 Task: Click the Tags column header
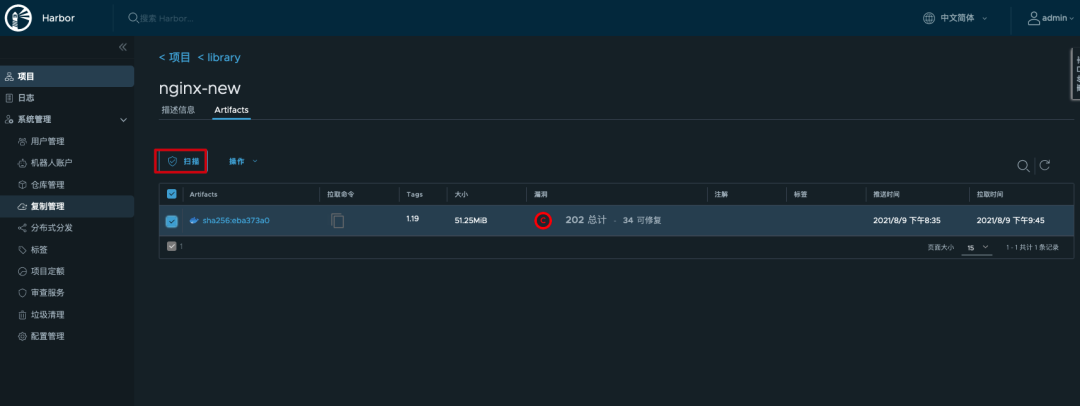414,194
